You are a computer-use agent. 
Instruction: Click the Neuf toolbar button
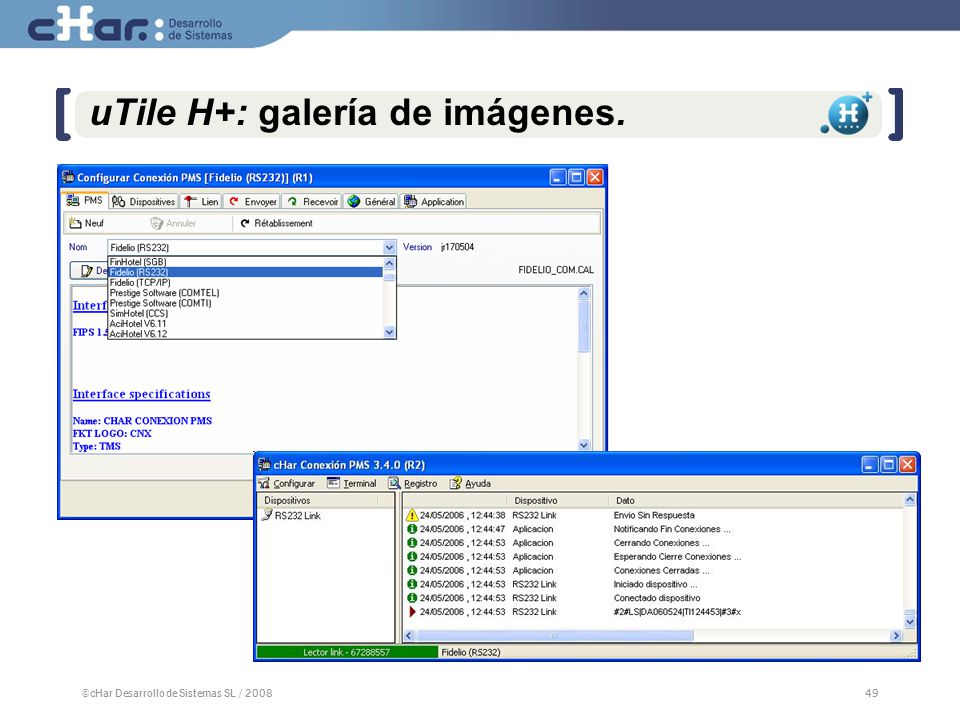coord(86,223)
